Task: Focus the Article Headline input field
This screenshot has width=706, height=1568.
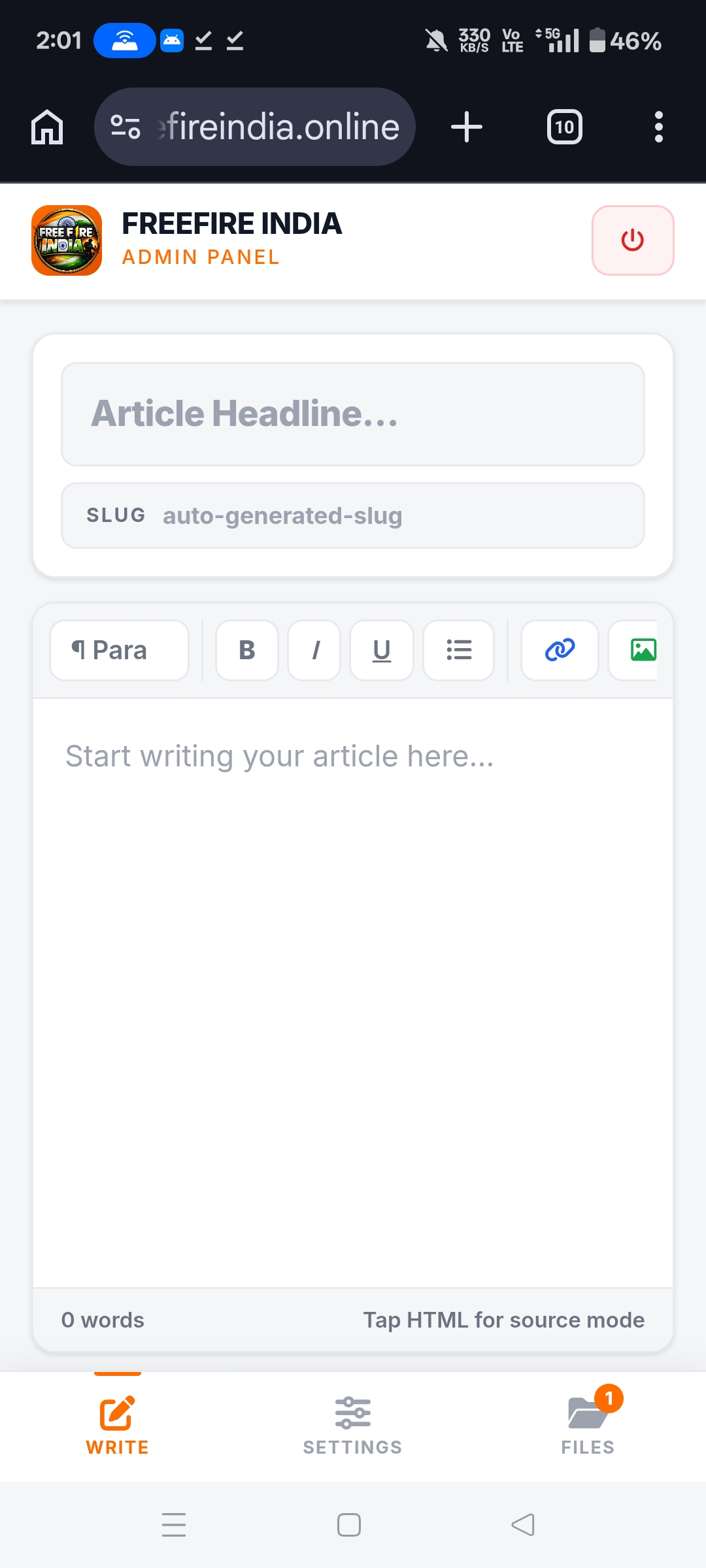Action: (x=352, y=414)
